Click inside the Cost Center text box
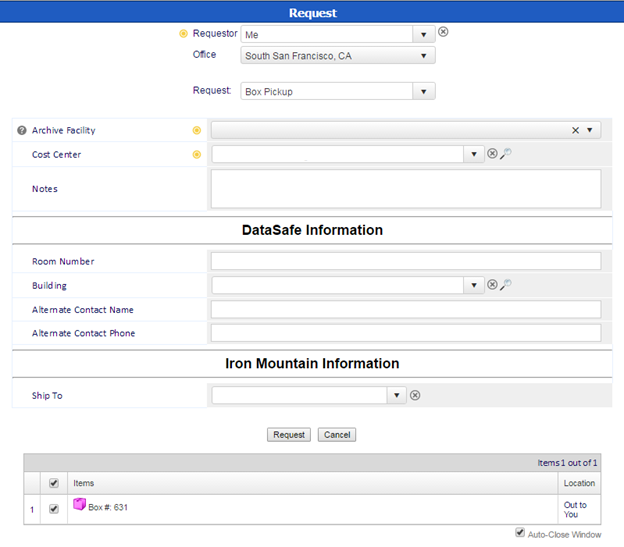The height and width of the screenshot is (547, 624). point(337,154)
